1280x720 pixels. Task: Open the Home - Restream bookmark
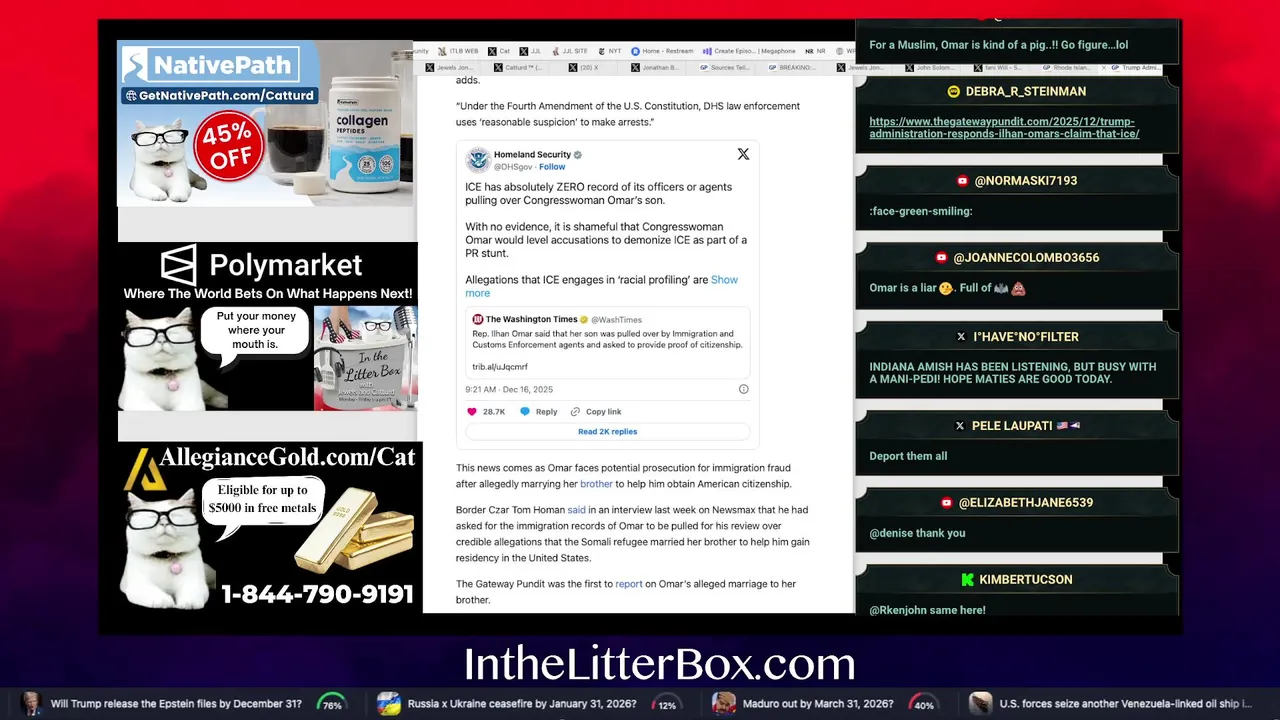(x=662, y=51)
